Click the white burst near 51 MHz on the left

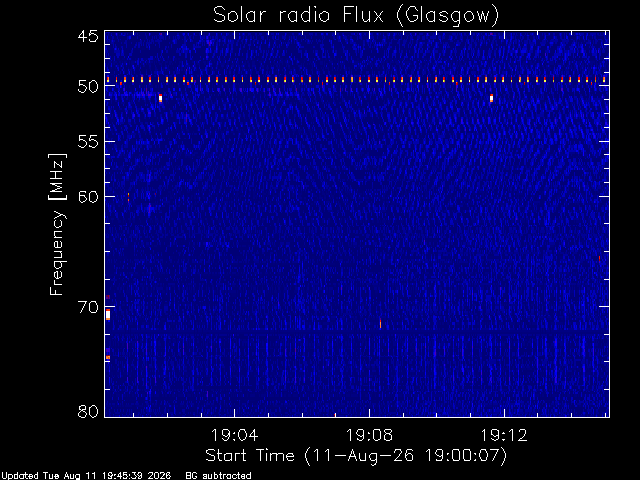click(160, 98)
